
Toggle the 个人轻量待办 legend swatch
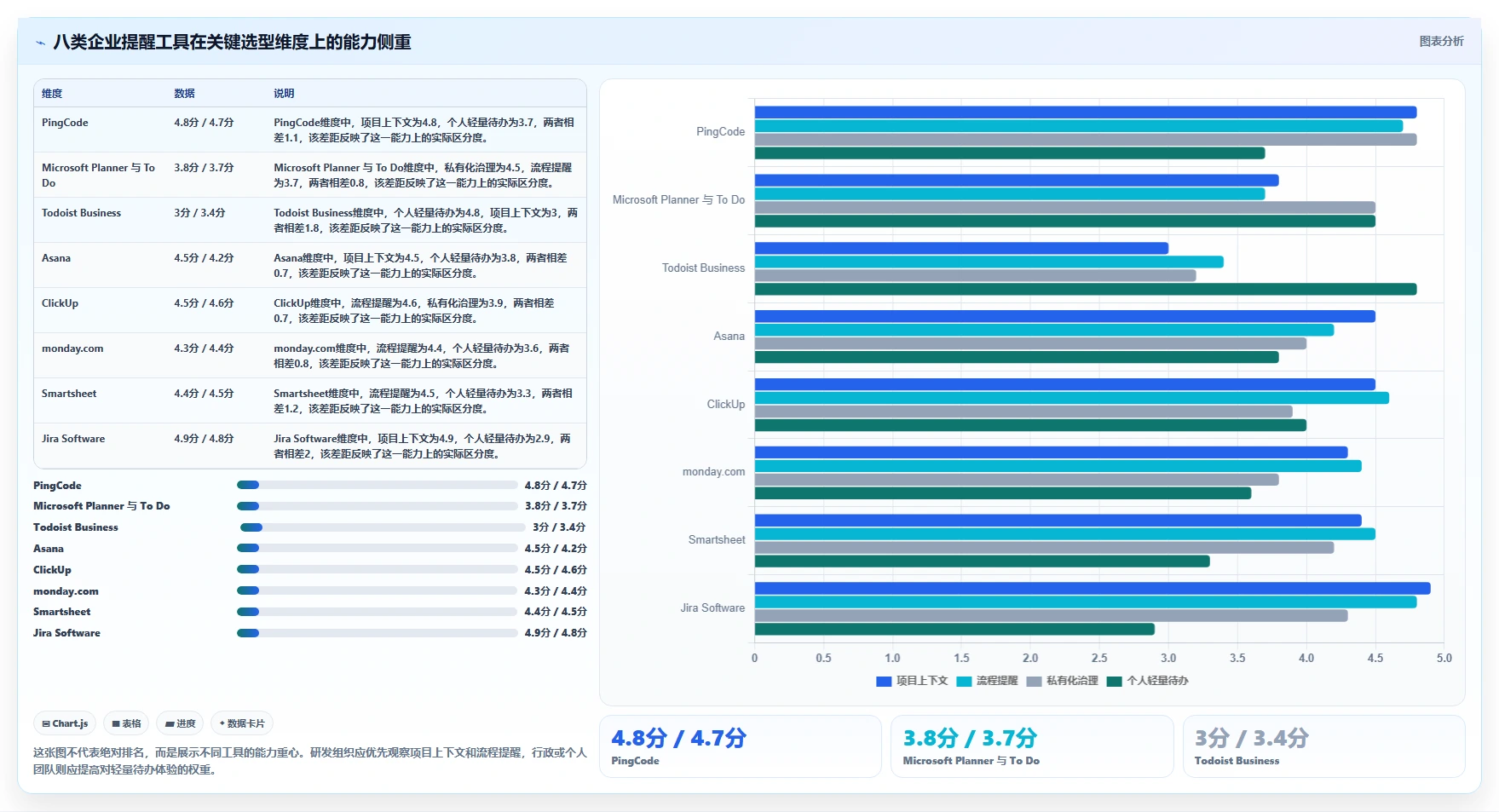(1114, 681)
